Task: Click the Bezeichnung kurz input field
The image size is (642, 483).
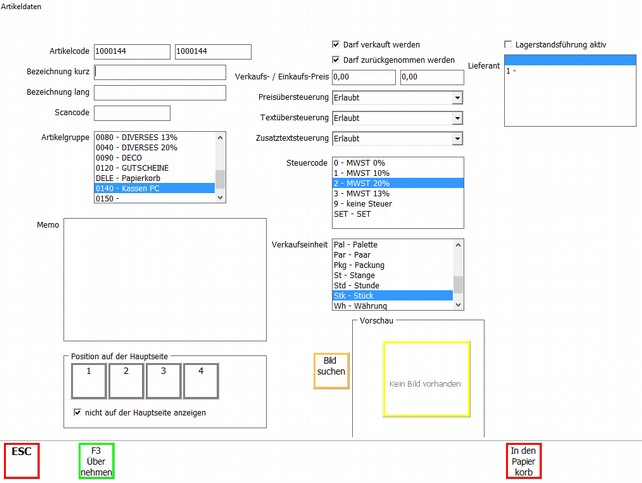Action: [x=159, y=72]
